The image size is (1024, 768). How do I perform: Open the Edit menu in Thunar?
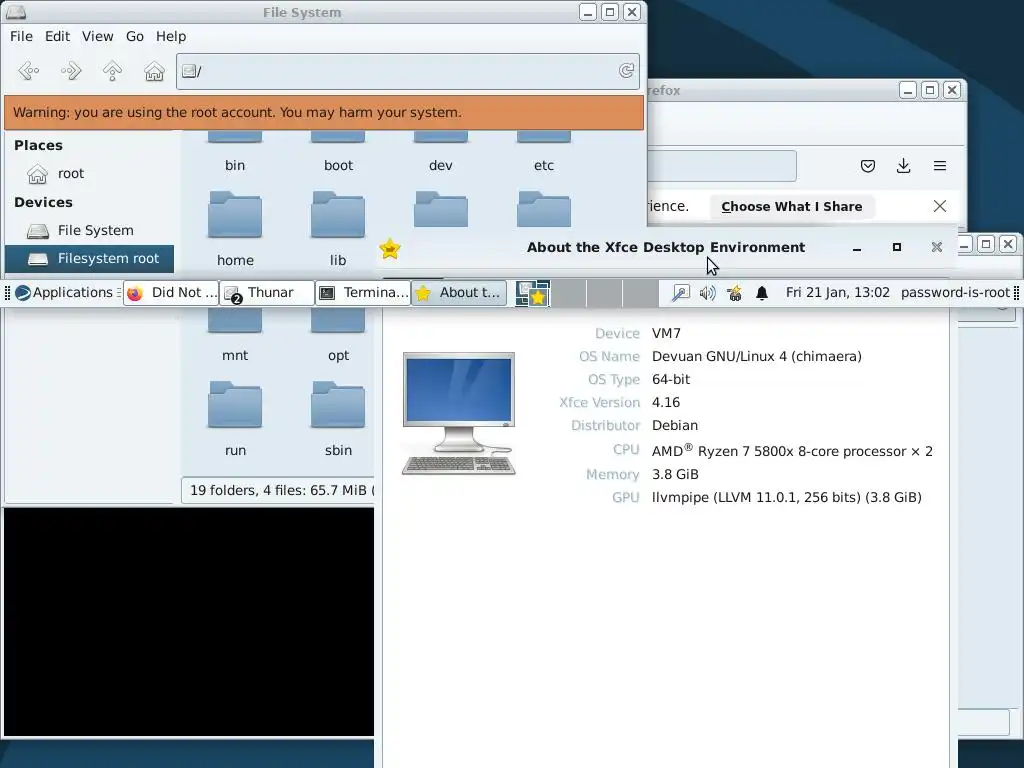(57, 37)
